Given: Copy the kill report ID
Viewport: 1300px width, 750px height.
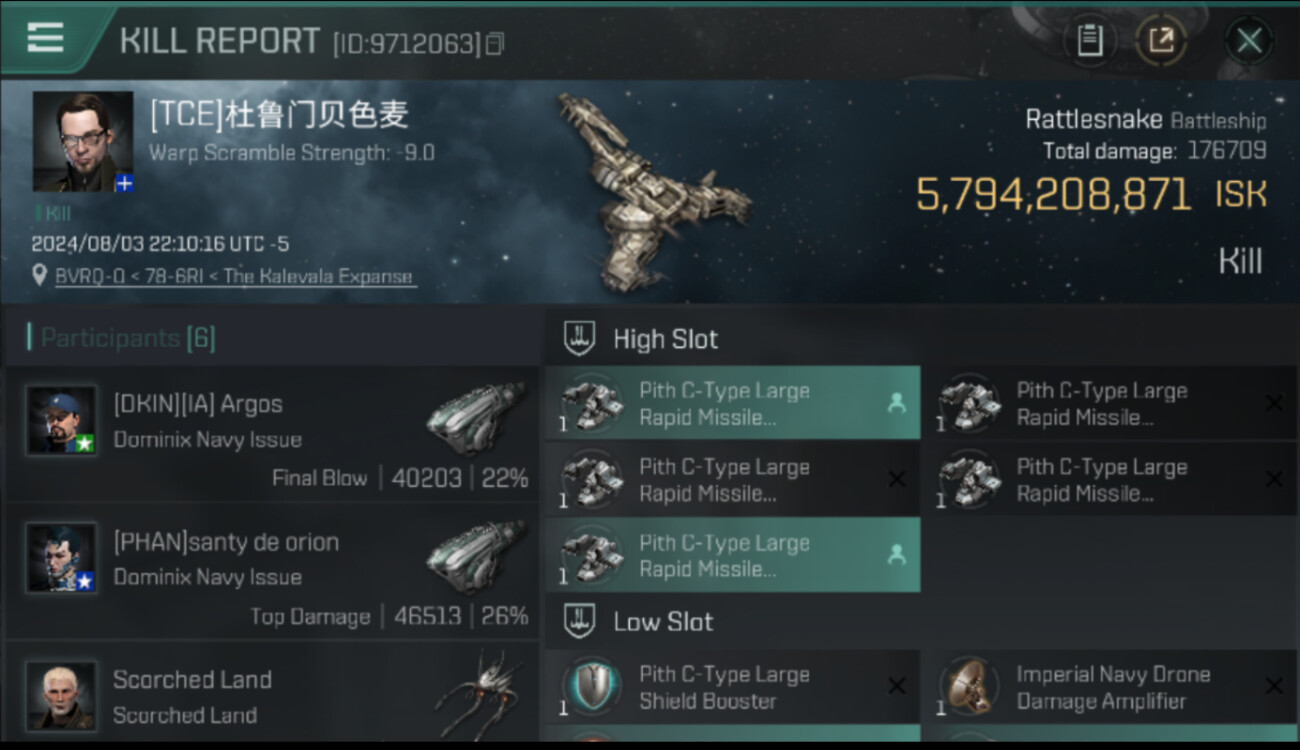Looking at the screenshot, I should (494, 43).
